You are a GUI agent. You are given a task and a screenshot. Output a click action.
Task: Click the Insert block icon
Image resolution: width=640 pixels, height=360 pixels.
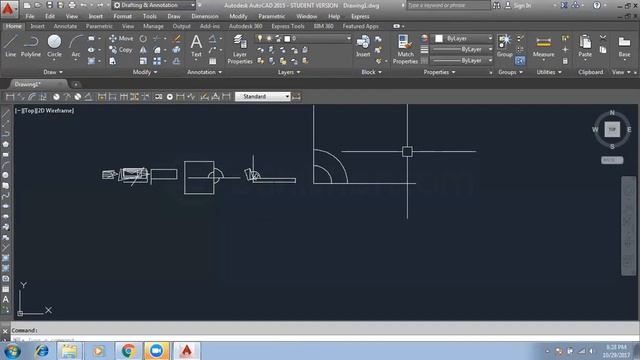pyautogui.click(x=363, y=46)
